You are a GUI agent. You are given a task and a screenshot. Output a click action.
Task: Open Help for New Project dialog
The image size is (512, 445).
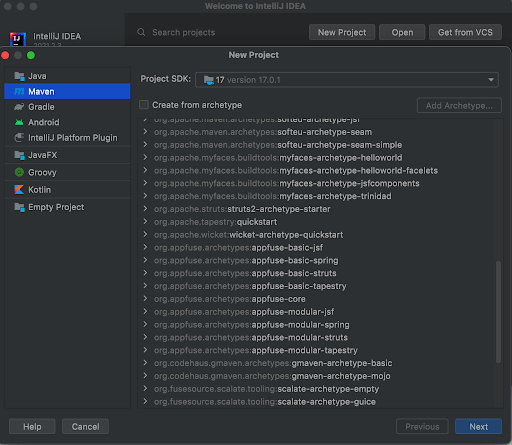32,427
